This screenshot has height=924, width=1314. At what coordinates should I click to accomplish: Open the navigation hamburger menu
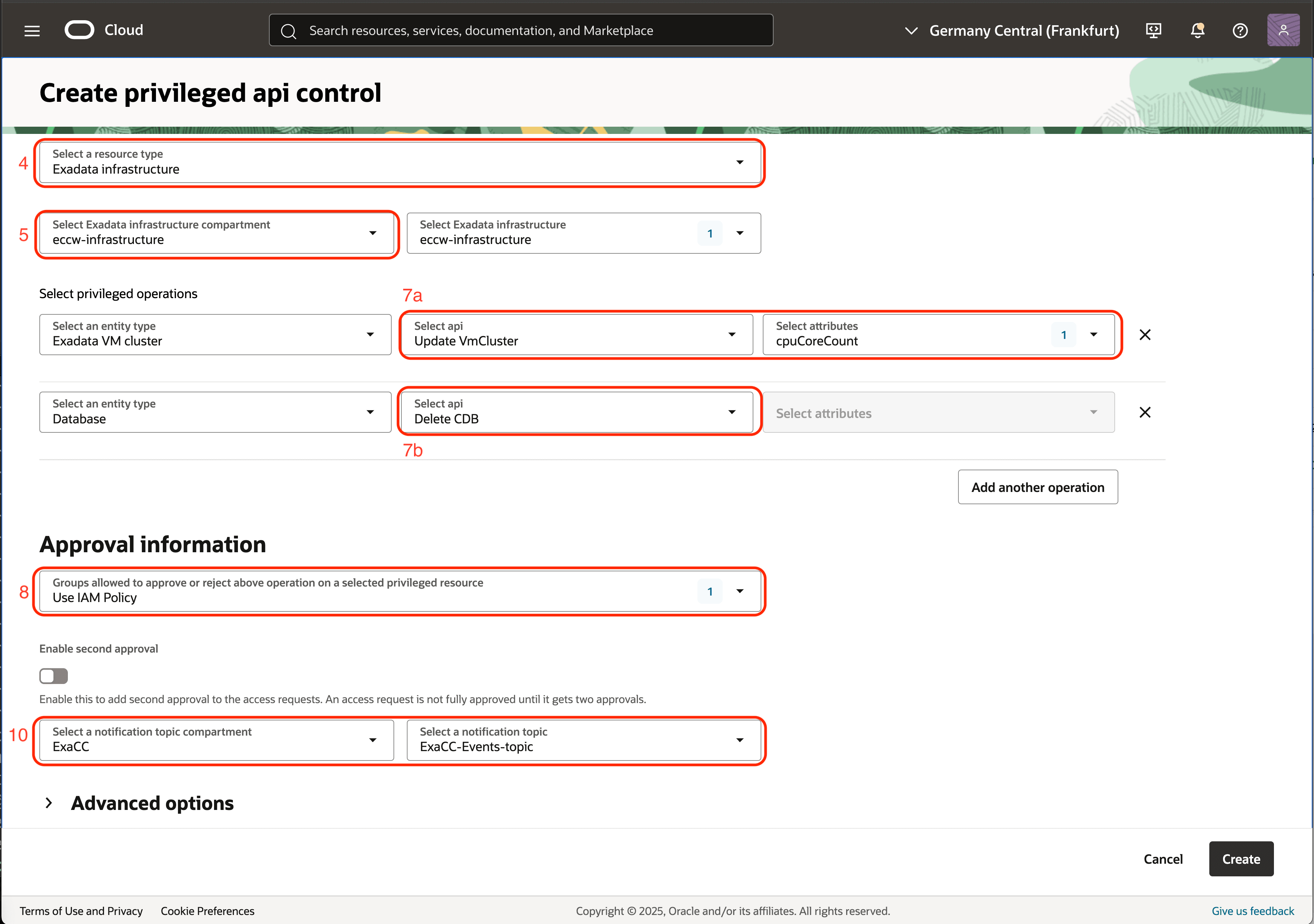32,30
